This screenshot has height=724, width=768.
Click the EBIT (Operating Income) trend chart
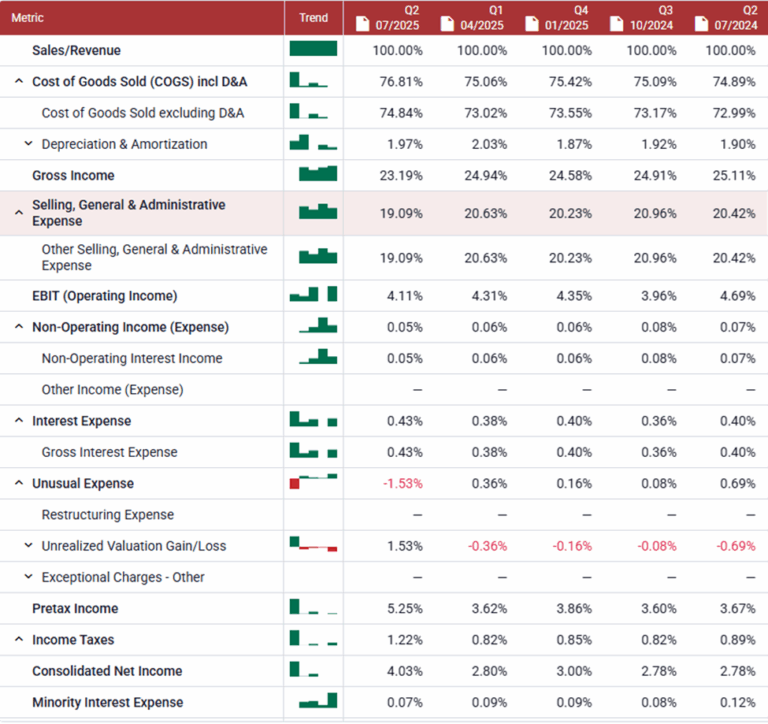point(313,296)
